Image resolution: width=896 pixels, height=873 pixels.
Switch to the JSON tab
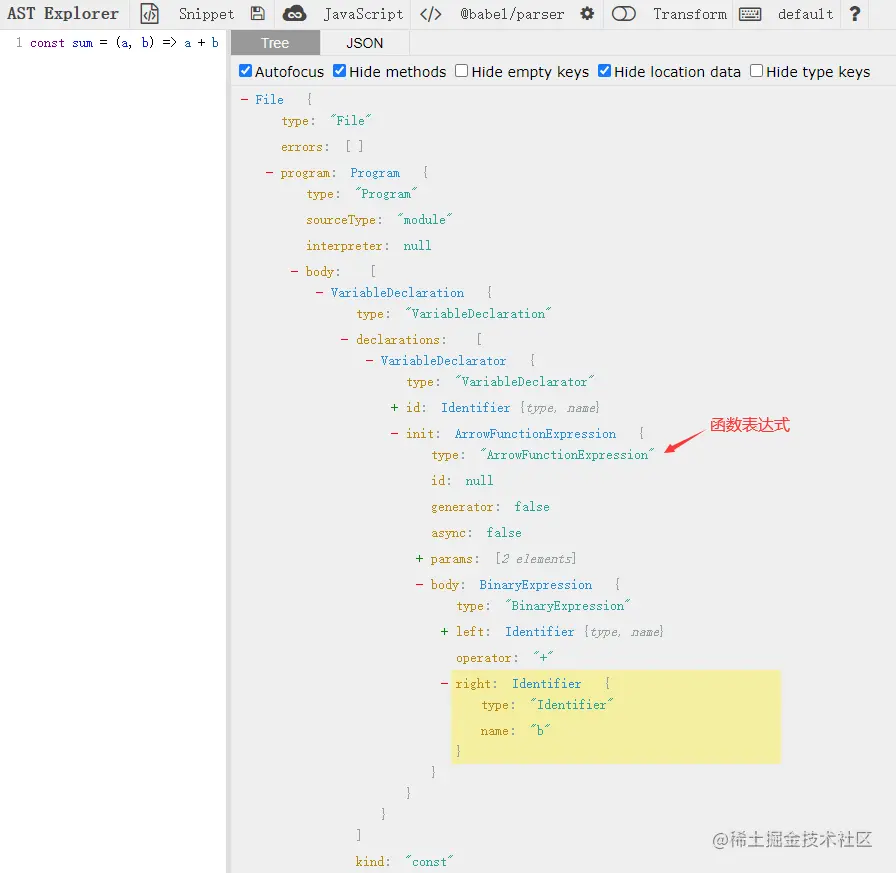(x=363, y=42)
